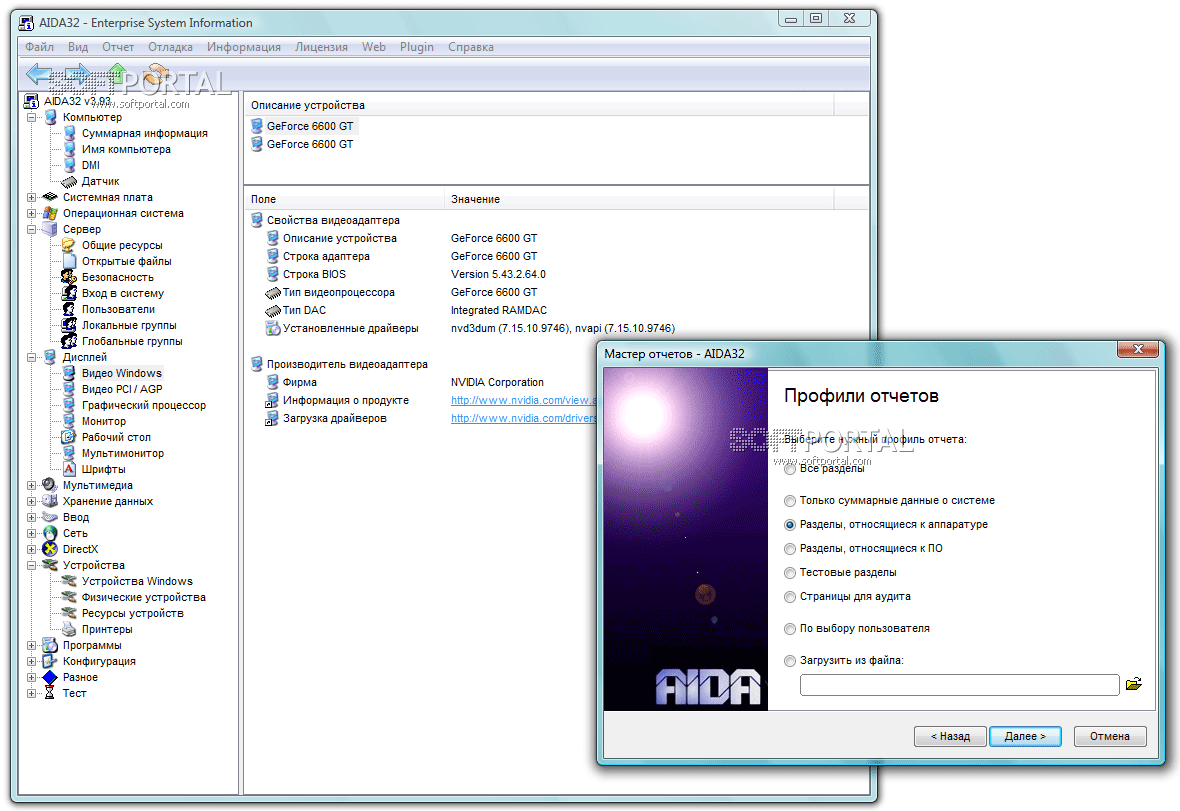Click the DirectX icon
The width and height of the screenshot is (1180, 811).
(50, 549)
